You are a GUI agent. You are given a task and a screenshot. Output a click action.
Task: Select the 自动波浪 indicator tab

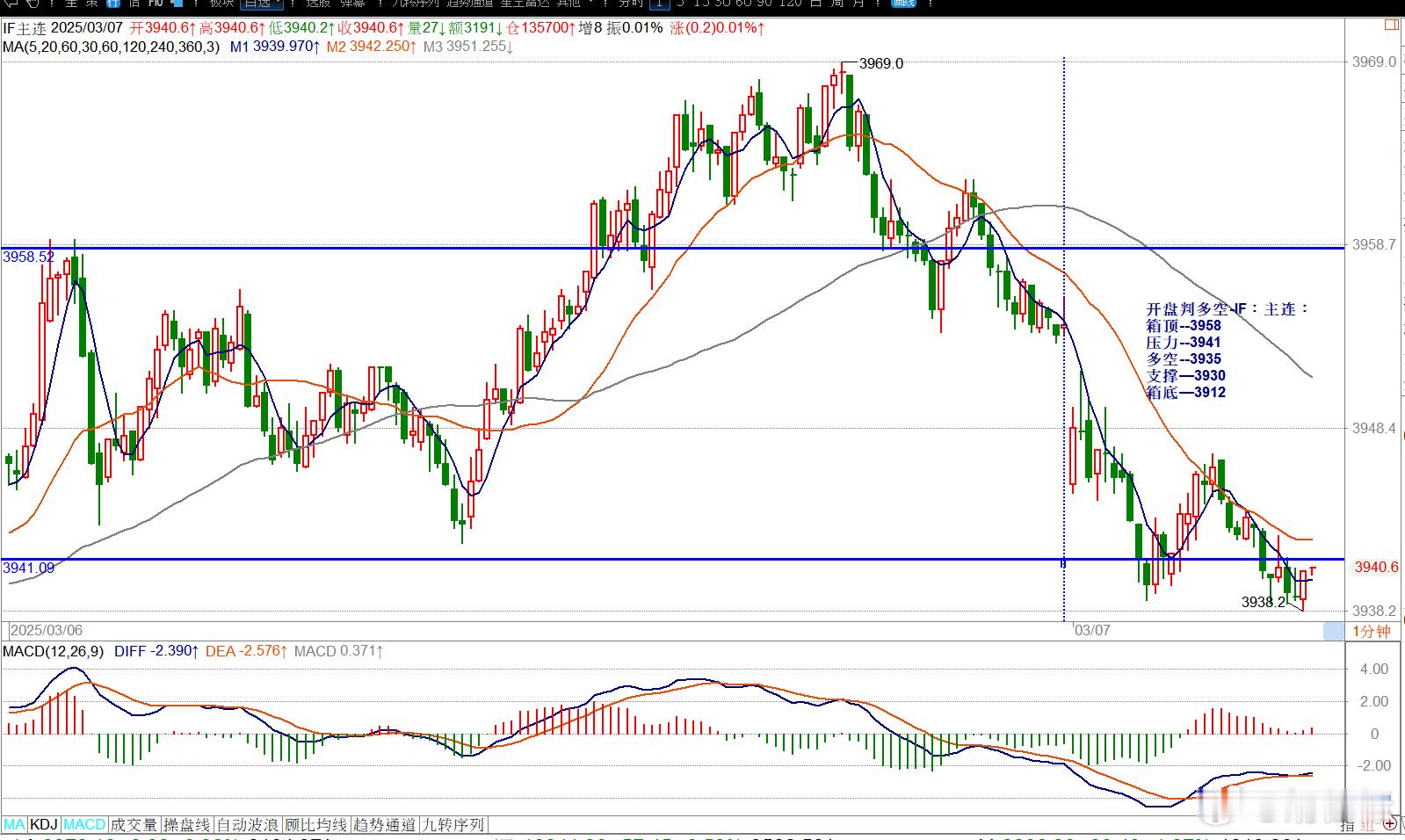248,825
